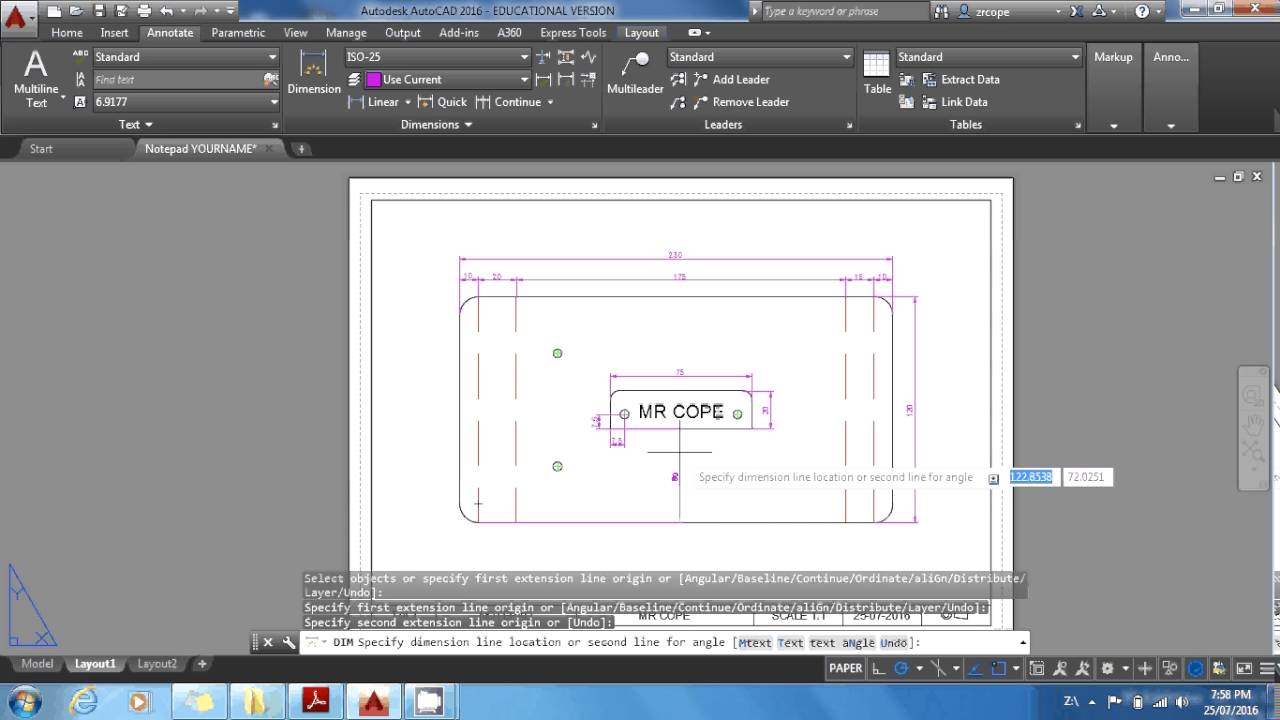
Task: Expand the Text panel title
Action: click(136, 125)
